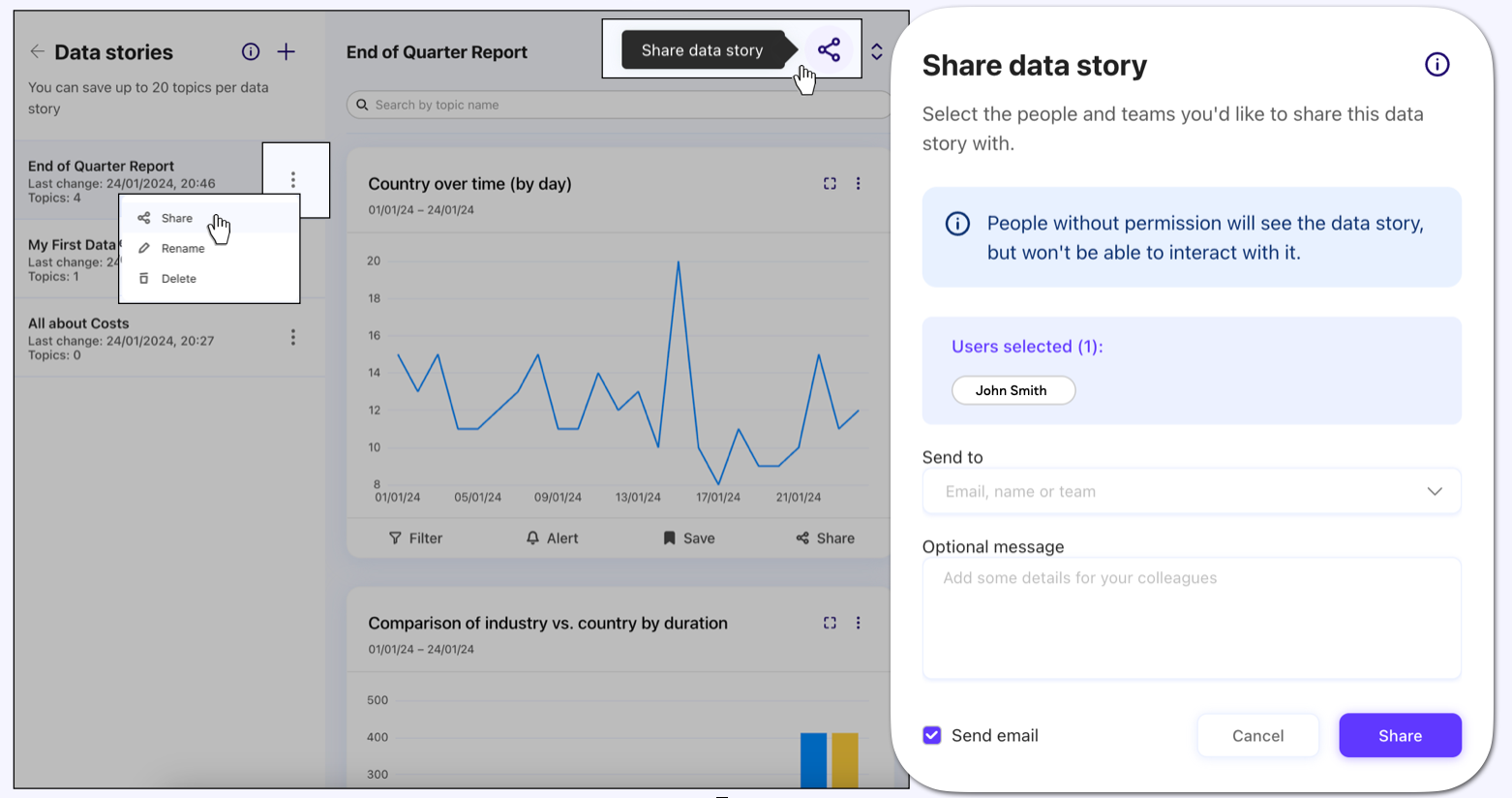Image resolution: width=1512 pixels, height=798 pixels.
Task: Expand Country over time chart to fullscreen
Action: click(x=830, y=184)
